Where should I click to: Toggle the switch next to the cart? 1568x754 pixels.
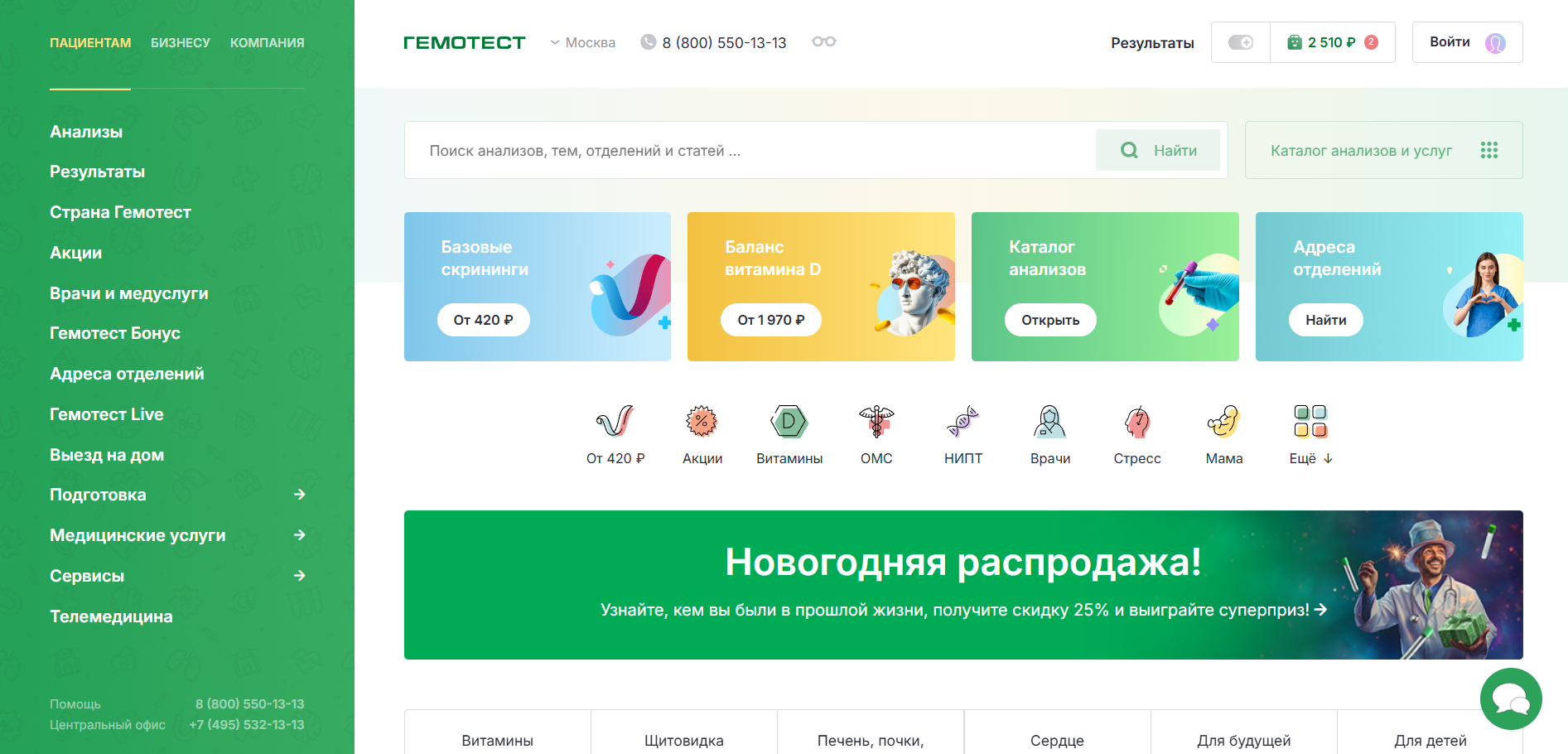click(1241, 42)
